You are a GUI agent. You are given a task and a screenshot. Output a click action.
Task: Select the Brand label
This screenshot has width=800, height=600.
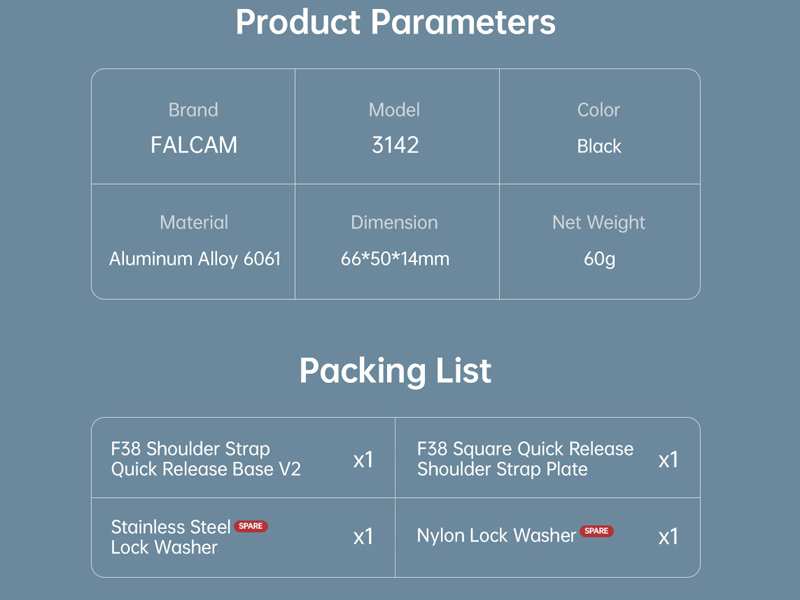coord(193,110)
